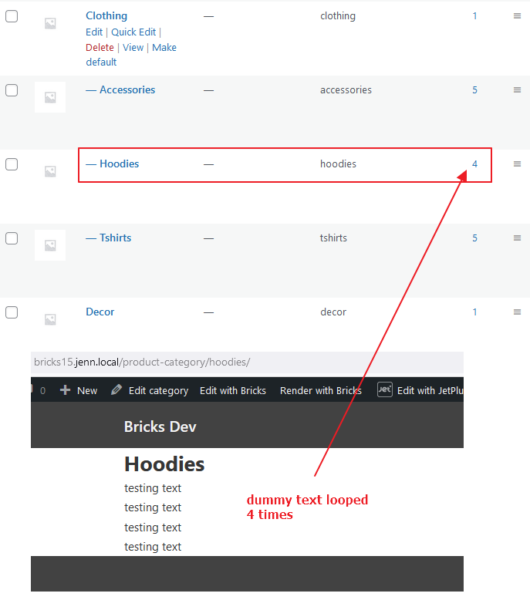
Task: Tick the checkbox for Clothing category
Action: click(x=11, y=16)
